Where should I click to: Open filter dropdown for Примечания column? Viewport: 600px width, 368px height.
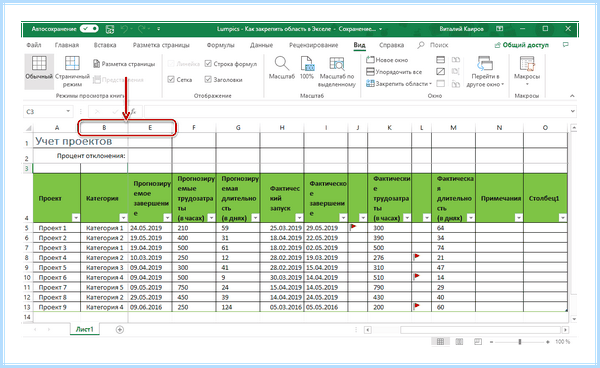click(x=518, y=218)
